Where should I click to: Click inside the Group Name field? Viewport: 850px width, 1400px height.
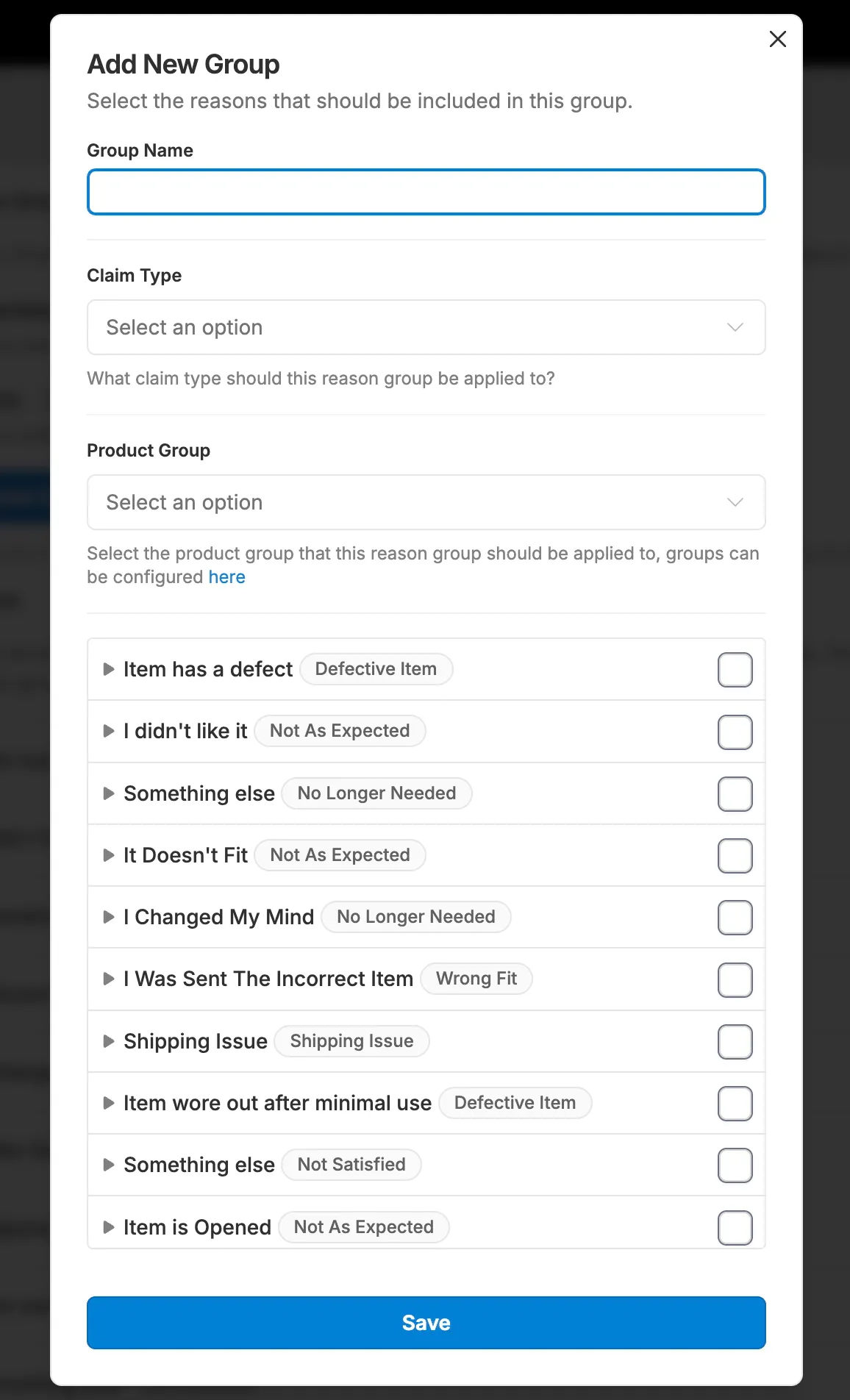coord(426,192)
